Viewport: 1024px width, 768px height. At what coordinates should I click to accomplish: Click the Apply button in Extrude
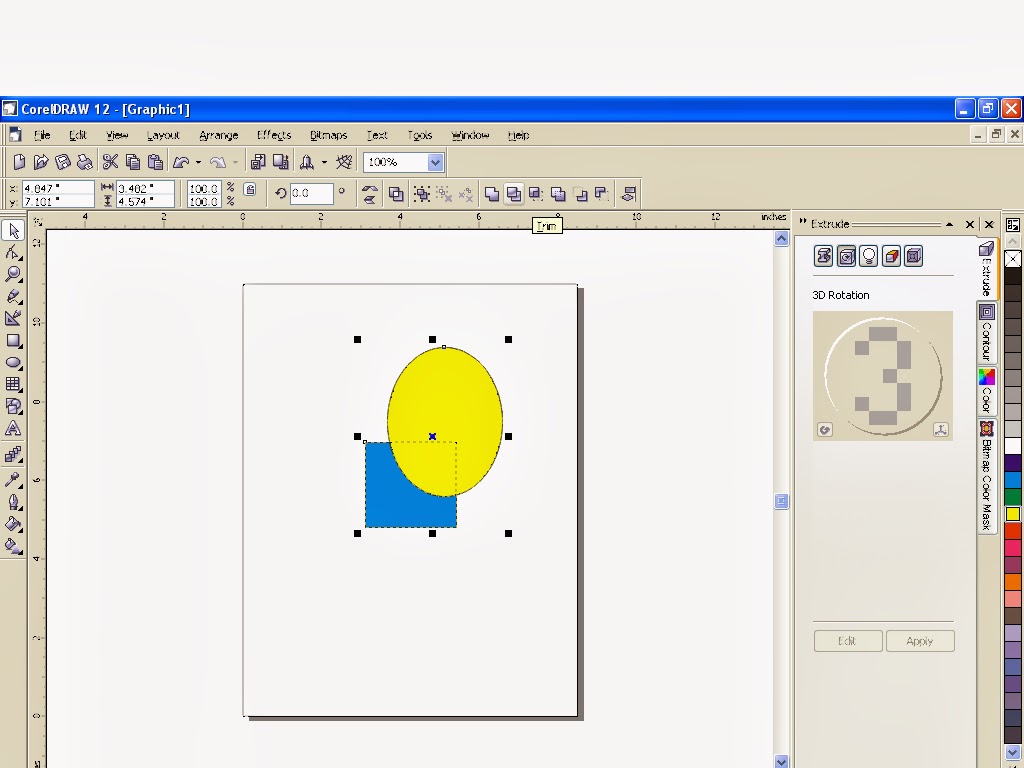[x=920, y=641]
